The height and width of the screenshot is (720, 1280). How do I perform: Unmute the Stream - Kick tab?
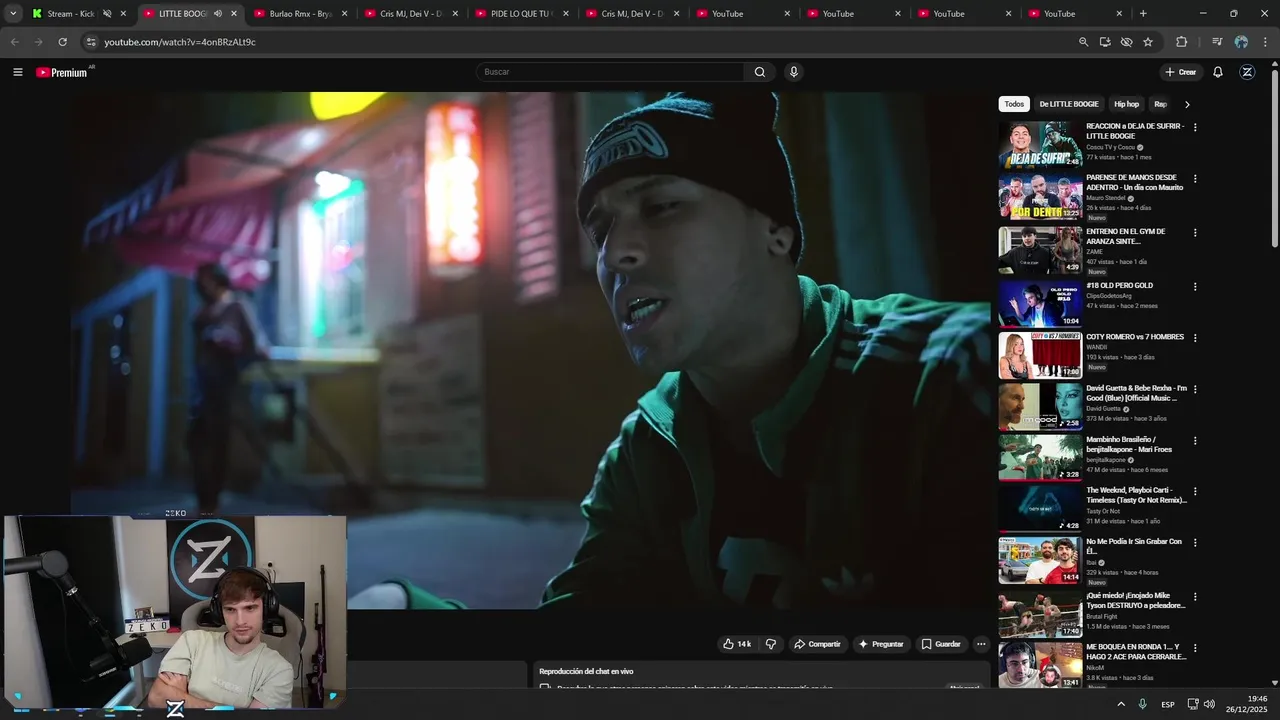tap(107, 14)
